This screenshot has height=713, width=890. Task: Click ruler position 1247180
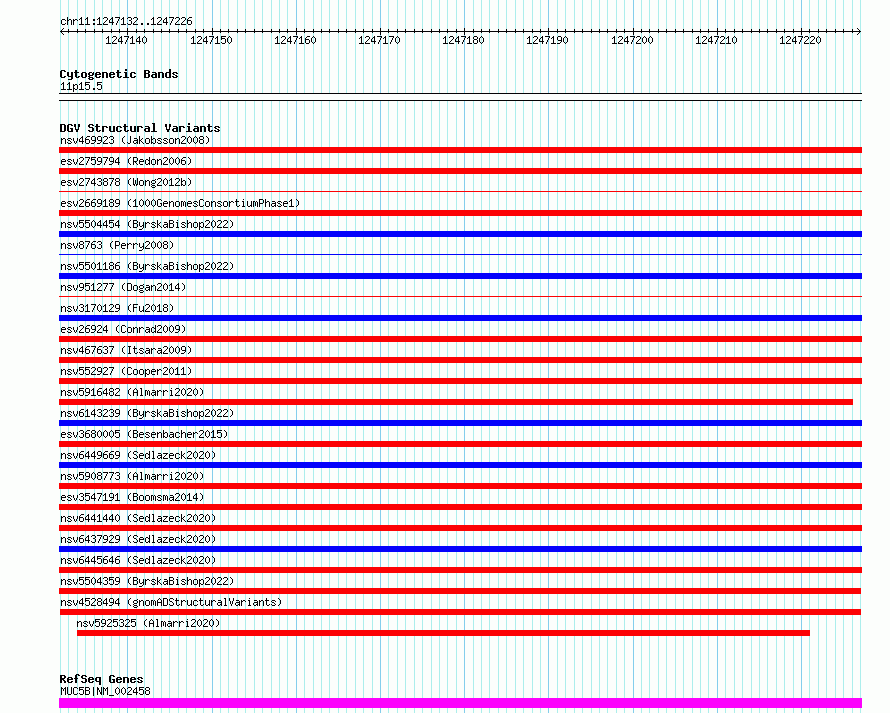(463, 40)
